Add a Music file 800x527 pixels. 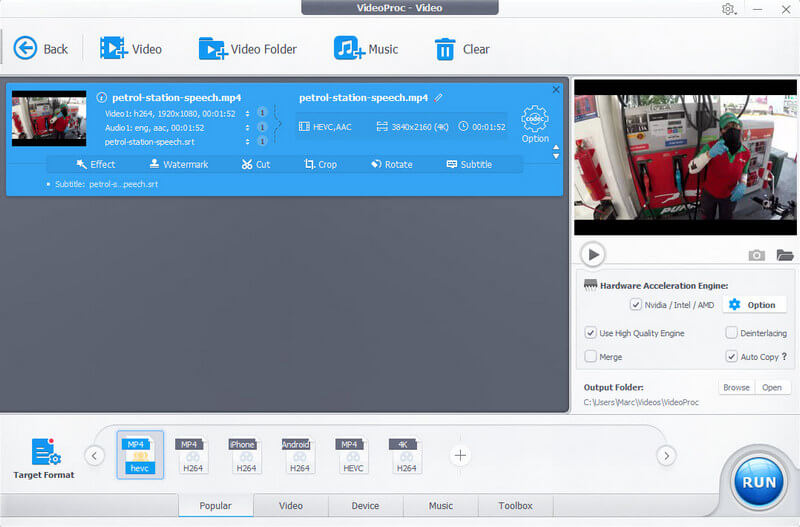[366, 49]
